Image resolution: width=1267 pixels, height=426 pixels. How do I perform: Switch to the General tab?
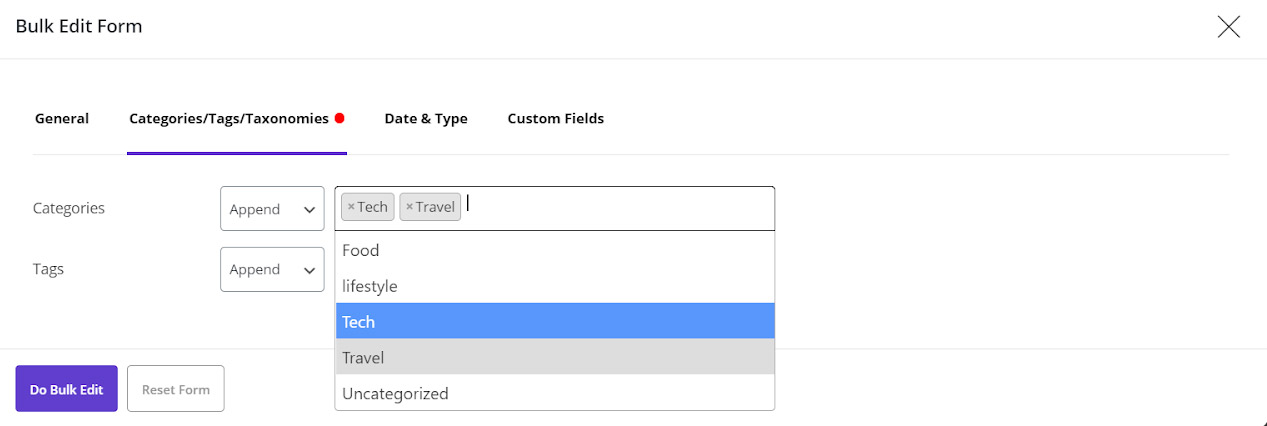(62, 118)
